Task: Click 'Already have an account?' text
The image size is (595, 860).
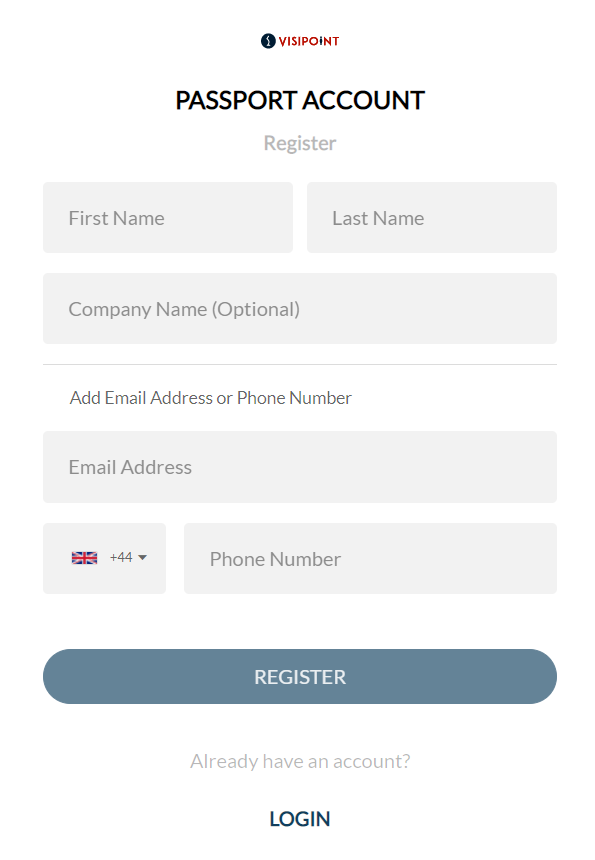Action: click(300, 761)
